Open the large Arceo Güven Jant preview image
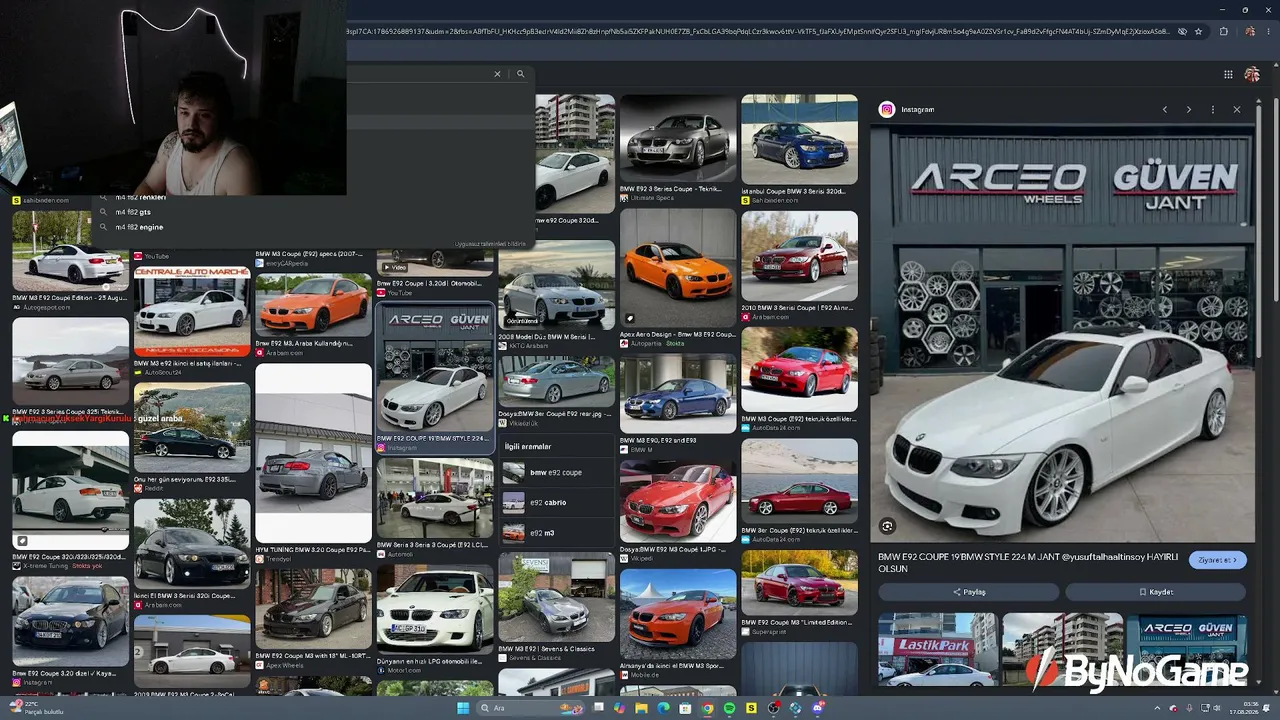Image resolution: width=1280 pixels, height=720 pixels. [x=1062, y=334]
